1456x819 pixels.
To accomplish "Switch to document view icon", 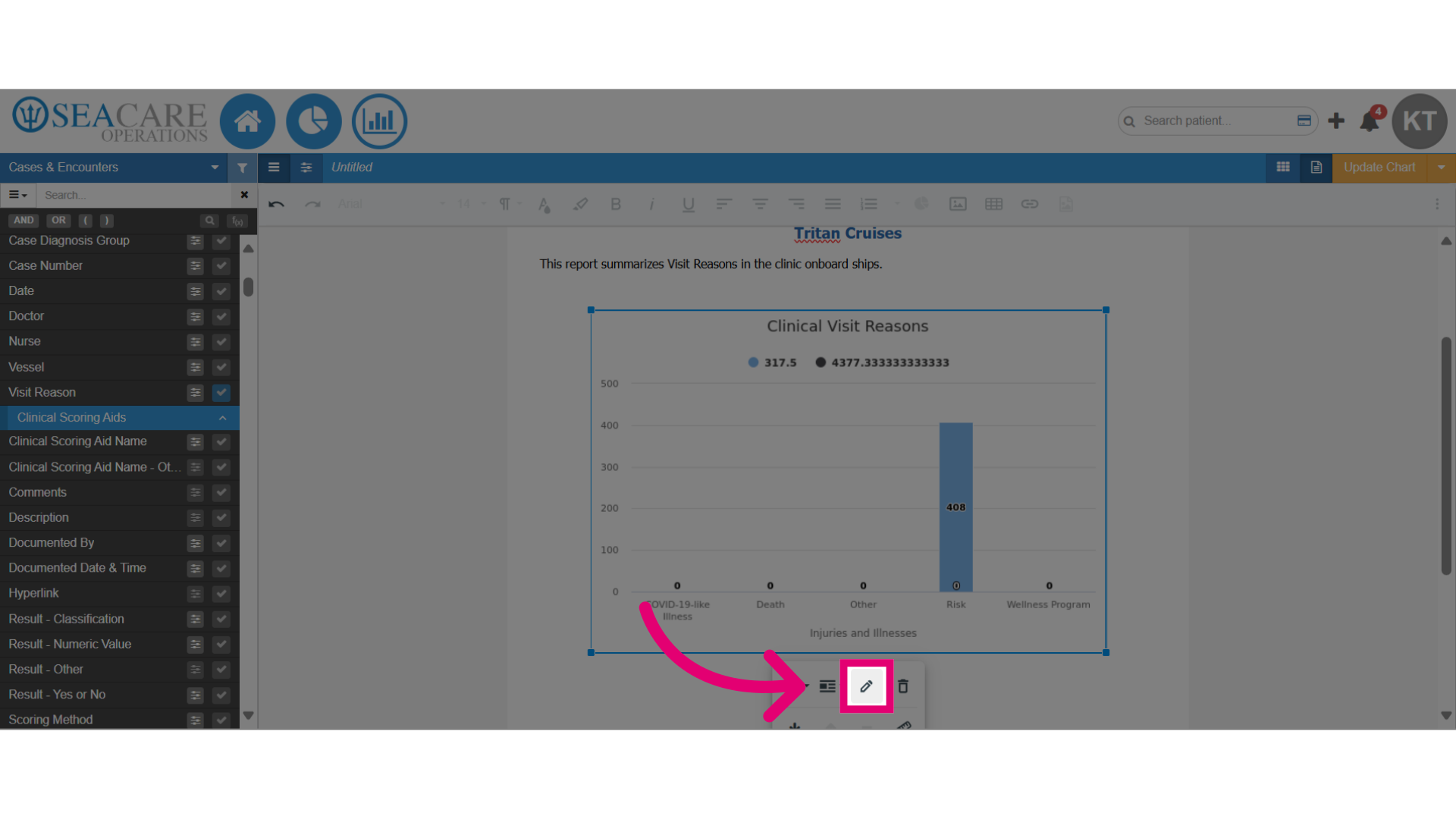I will [1316, 168].
